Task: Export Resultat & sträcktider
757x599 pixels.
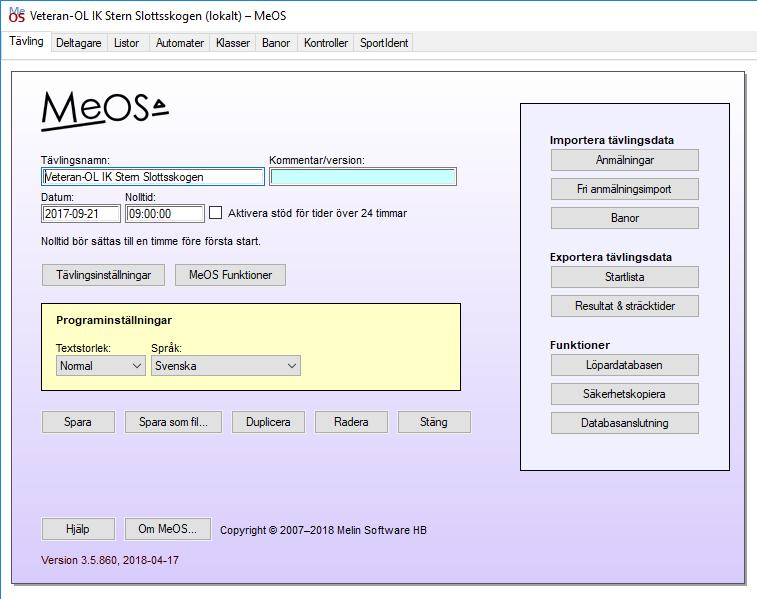Action: point(625,306)
